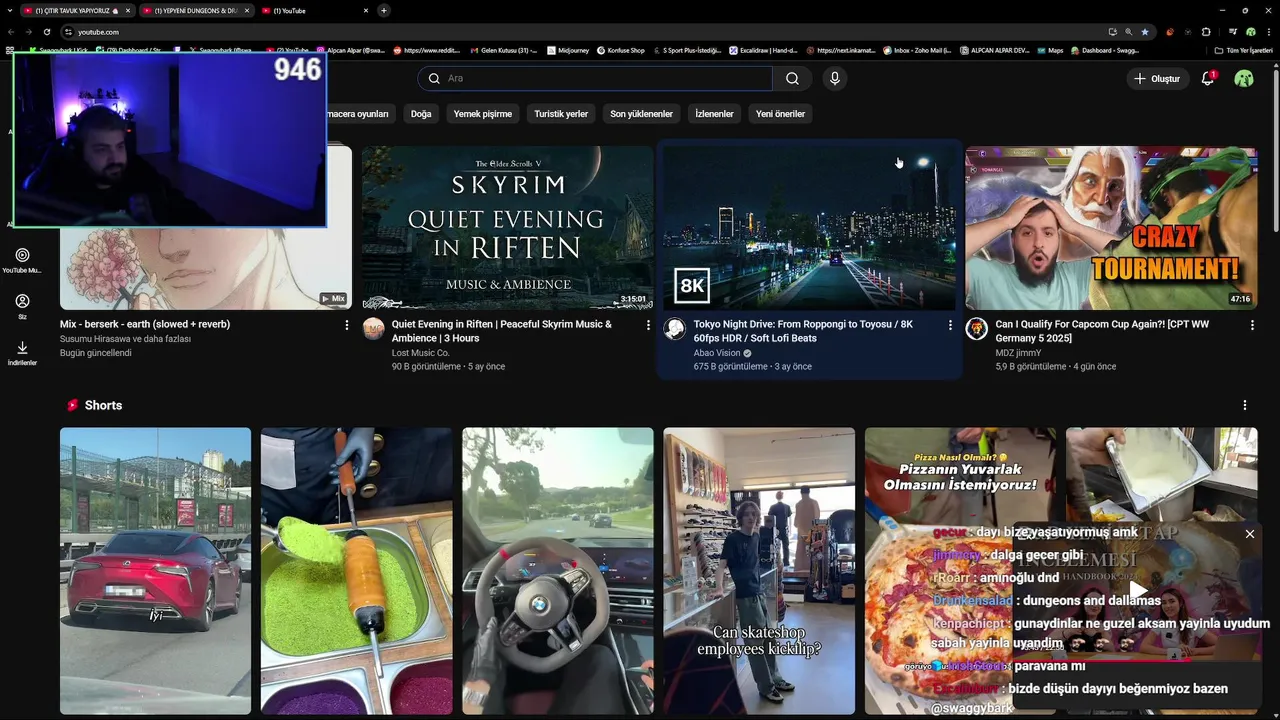The width and height of the screenshot is (1280, 720).
Task: Open the Siz (You) sidebar item
Action: pos(22,307)
